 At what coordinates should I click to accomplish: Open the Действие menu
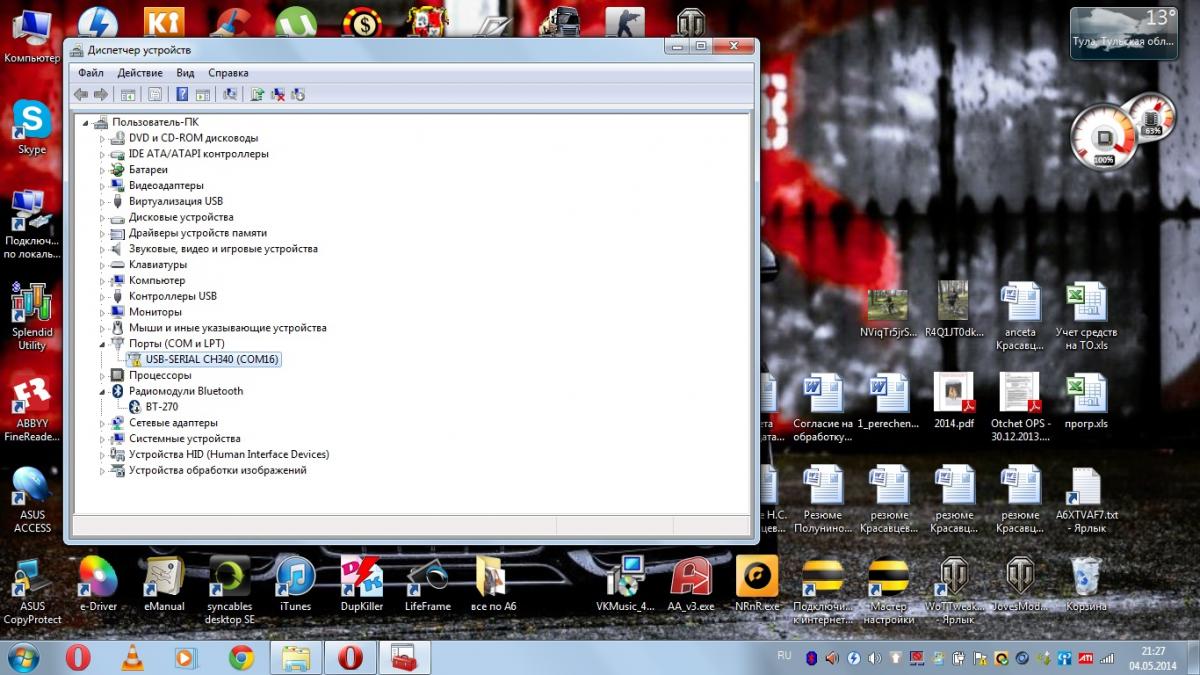(140, 73)
